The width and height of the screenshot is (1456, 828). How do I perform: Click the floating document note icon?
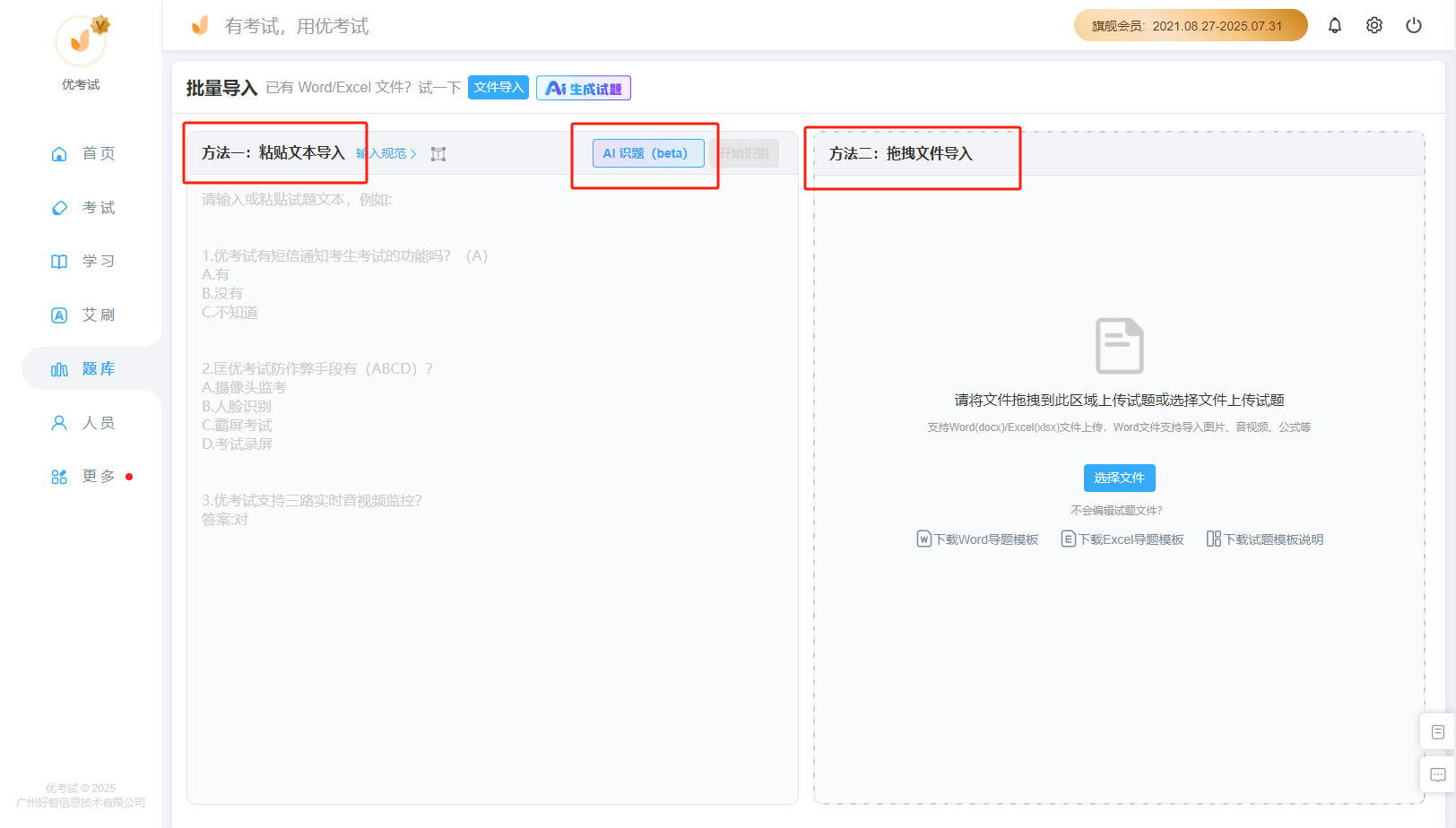click(x=1438, y=732)
